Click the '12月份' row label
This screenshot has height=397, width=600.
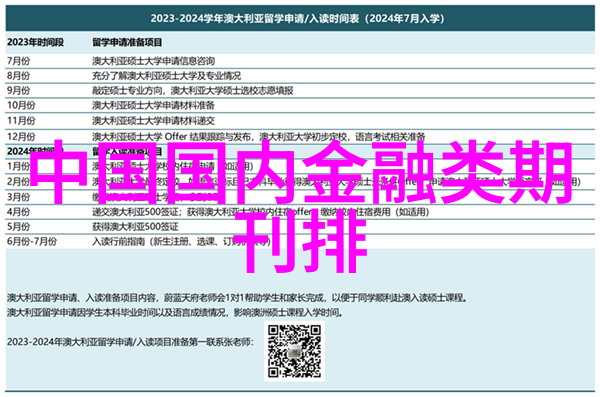(x=21, y=136)
